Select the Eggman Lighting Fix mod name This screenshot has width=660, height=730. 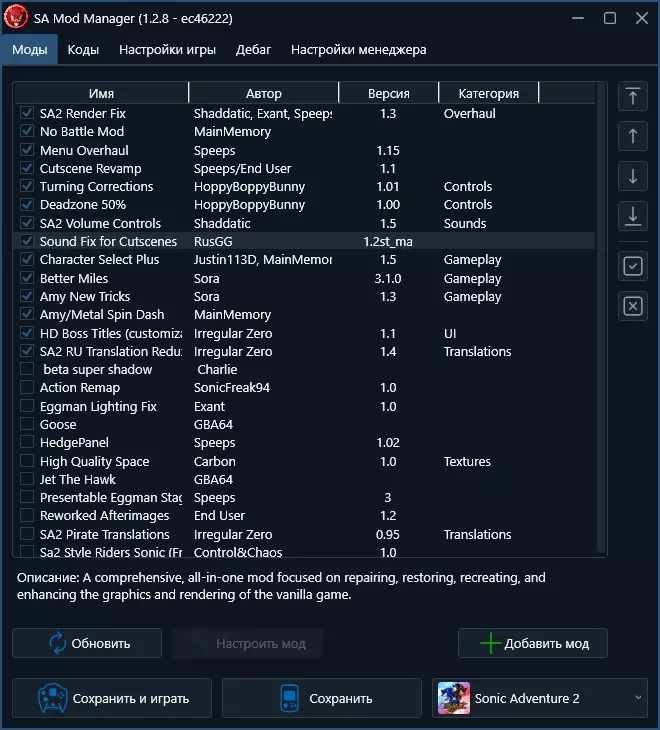(x=98, y=406)
